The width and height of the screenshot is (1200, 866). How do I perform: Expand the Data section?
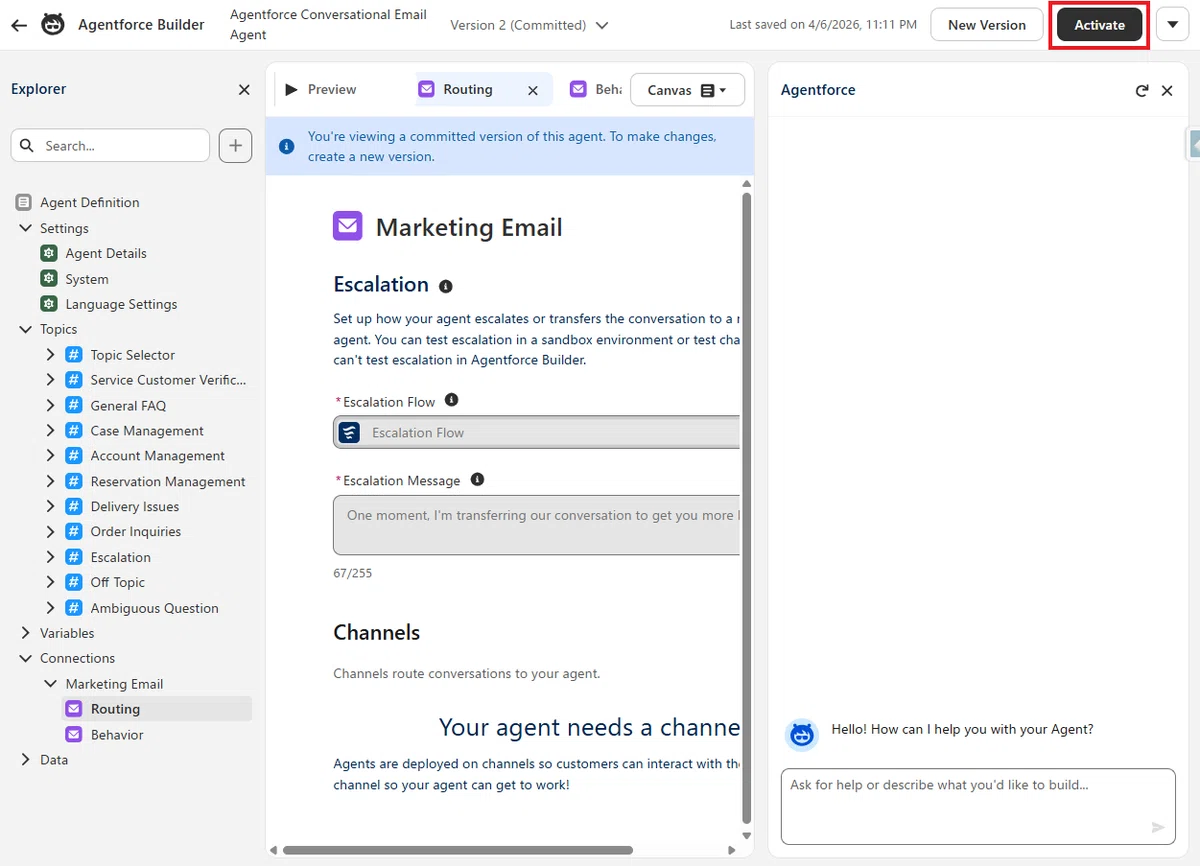click(26, 760)
